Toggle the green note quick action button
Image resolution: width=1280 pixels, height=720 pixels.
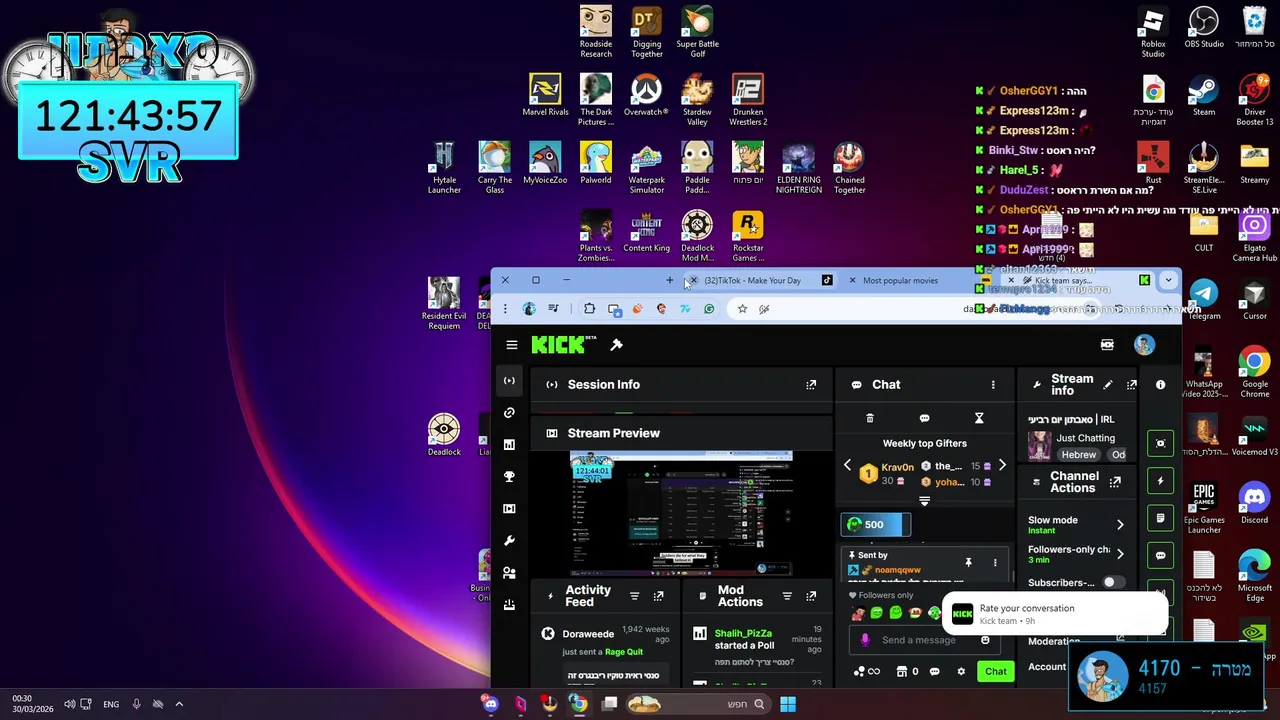1160,518
